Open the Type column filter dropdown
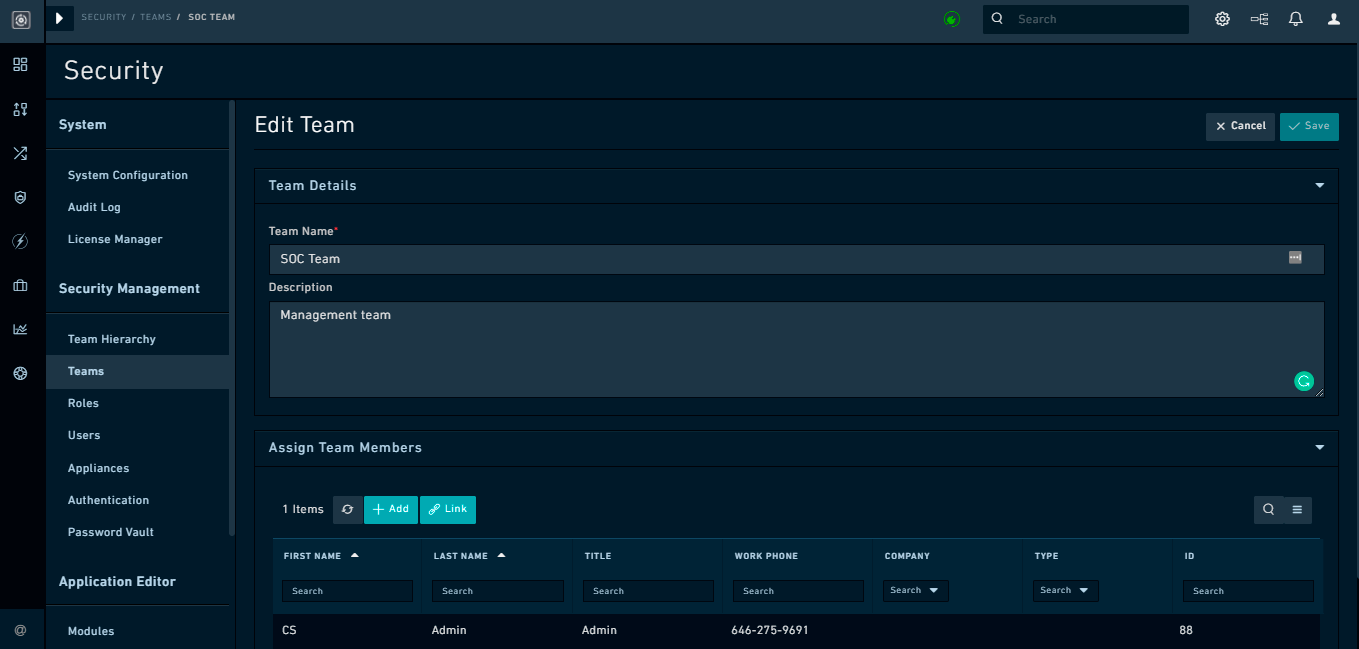Screen dimensions: 1359x649 1065,590
